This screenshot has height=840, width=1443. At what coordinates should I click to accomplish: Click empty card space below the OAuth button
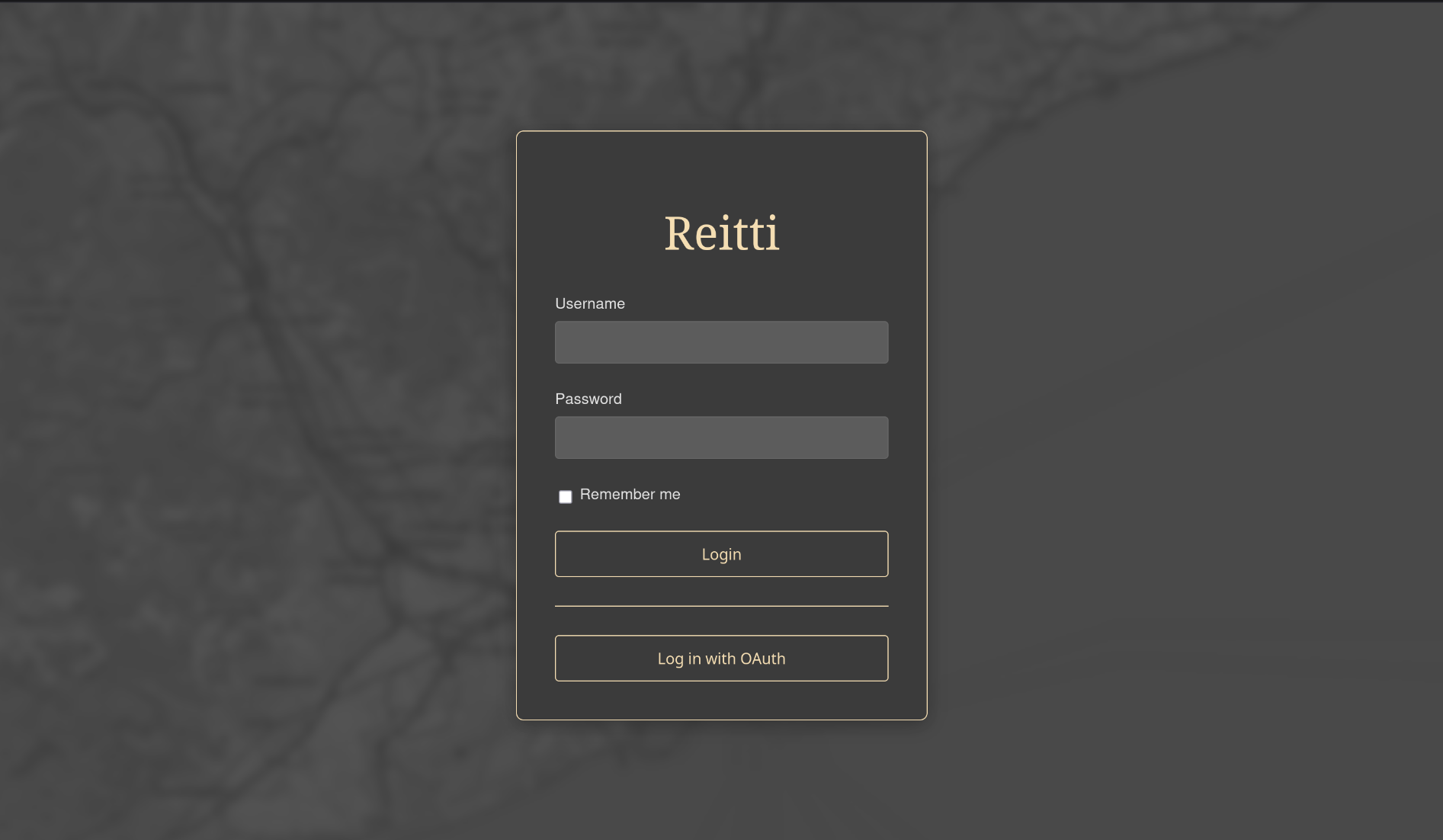(x=721, y=701)
